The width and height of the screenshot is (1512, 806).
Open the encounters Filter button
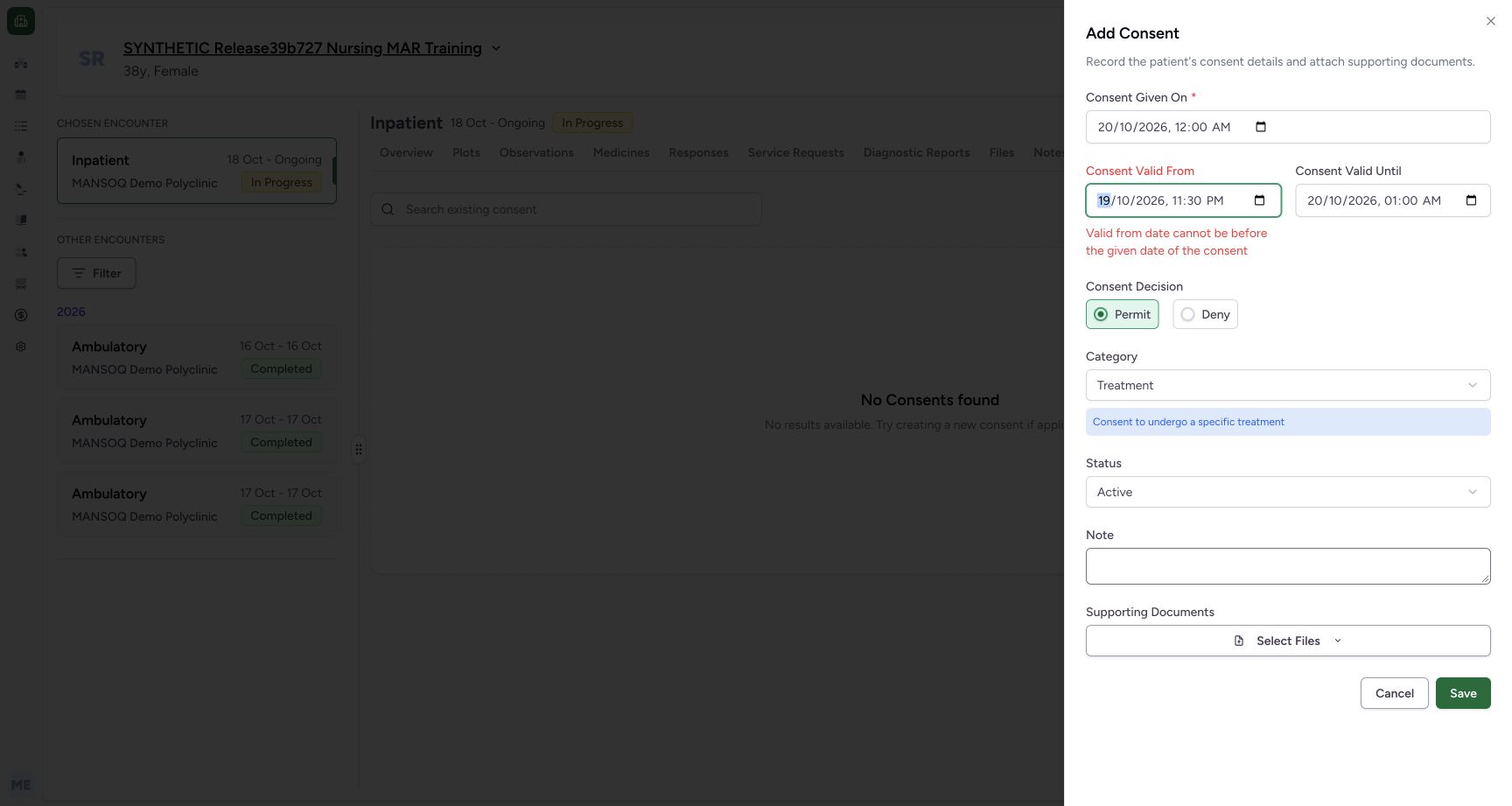(96, 273)
